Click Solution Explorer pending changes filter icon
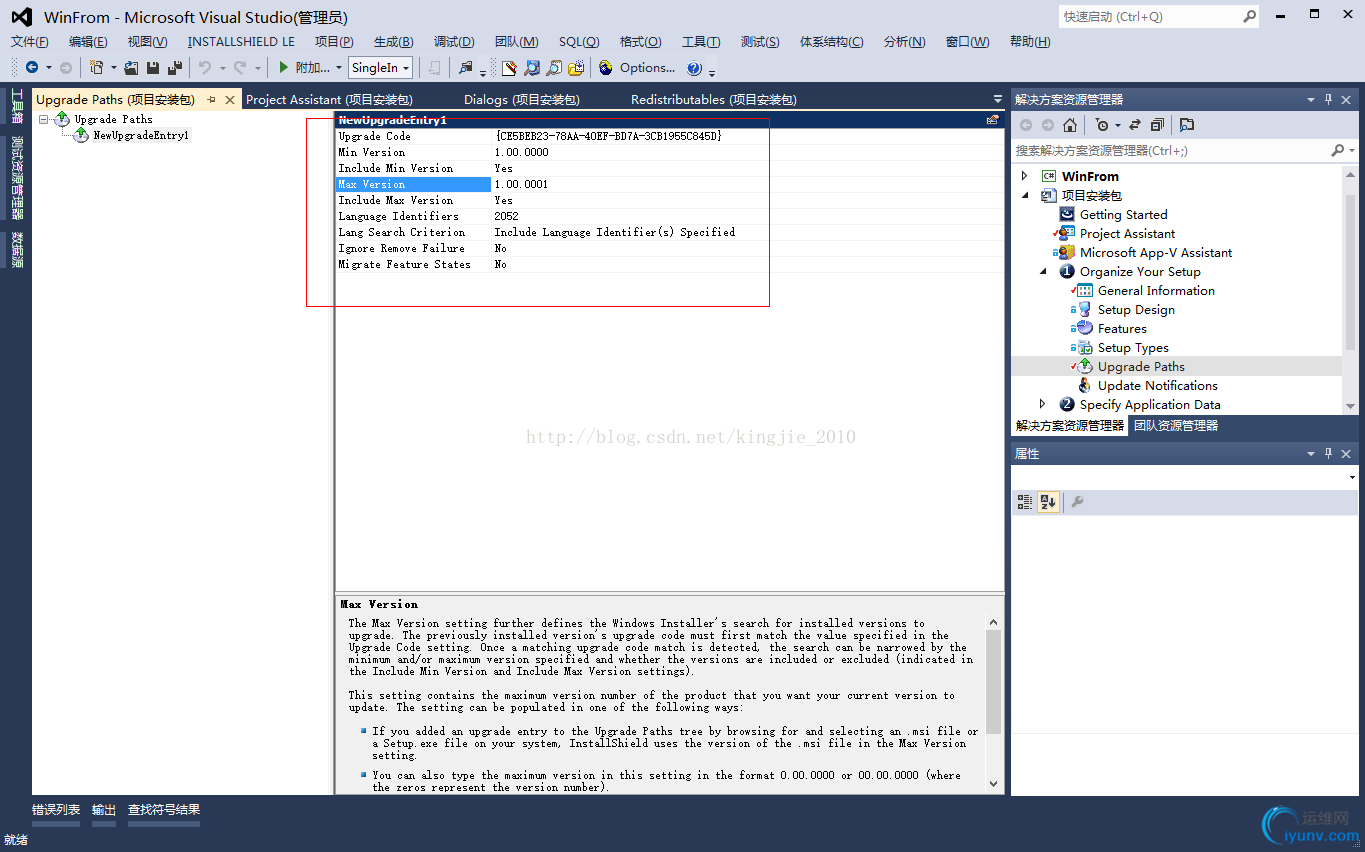 1102,125
